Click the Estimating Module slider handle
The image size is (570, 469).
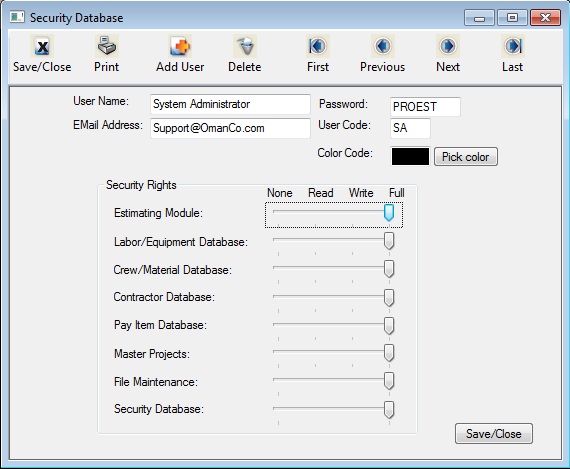pos(389,212)
